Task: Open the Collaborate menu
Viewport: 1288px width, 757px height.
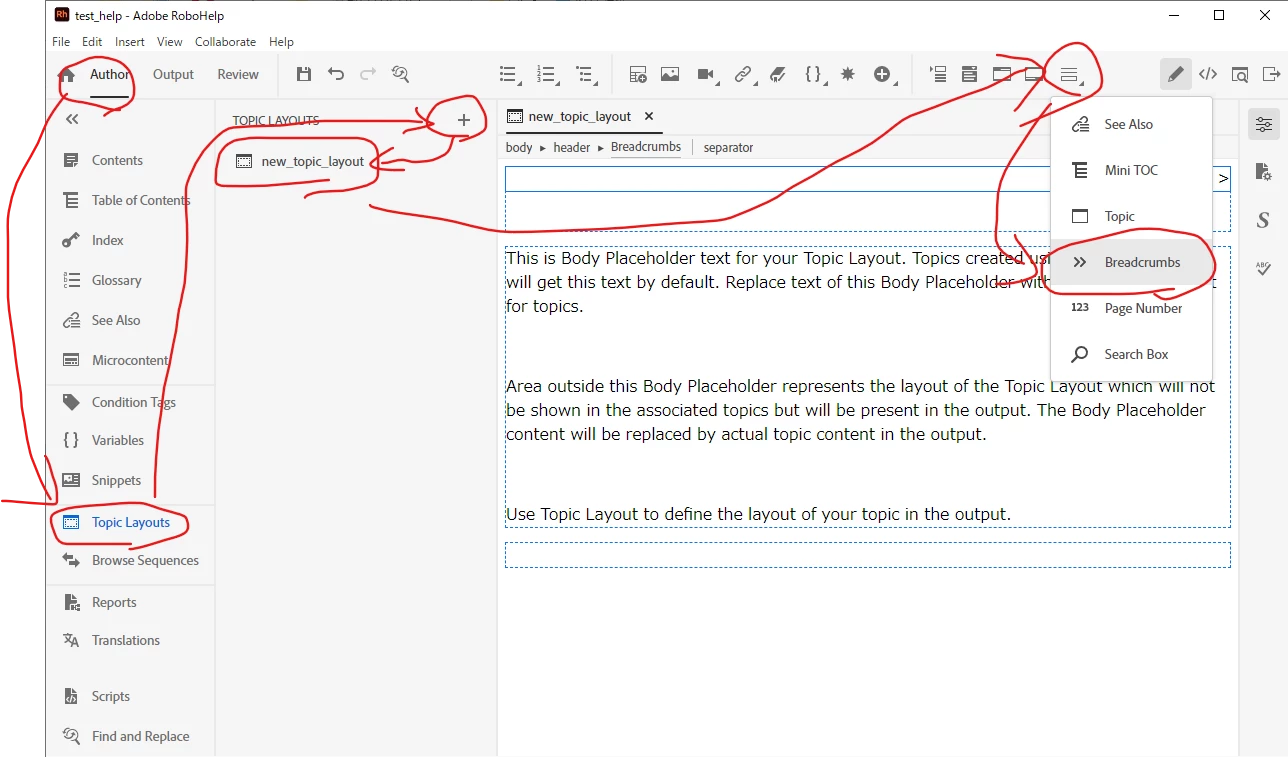Action: tap(225, 42)
